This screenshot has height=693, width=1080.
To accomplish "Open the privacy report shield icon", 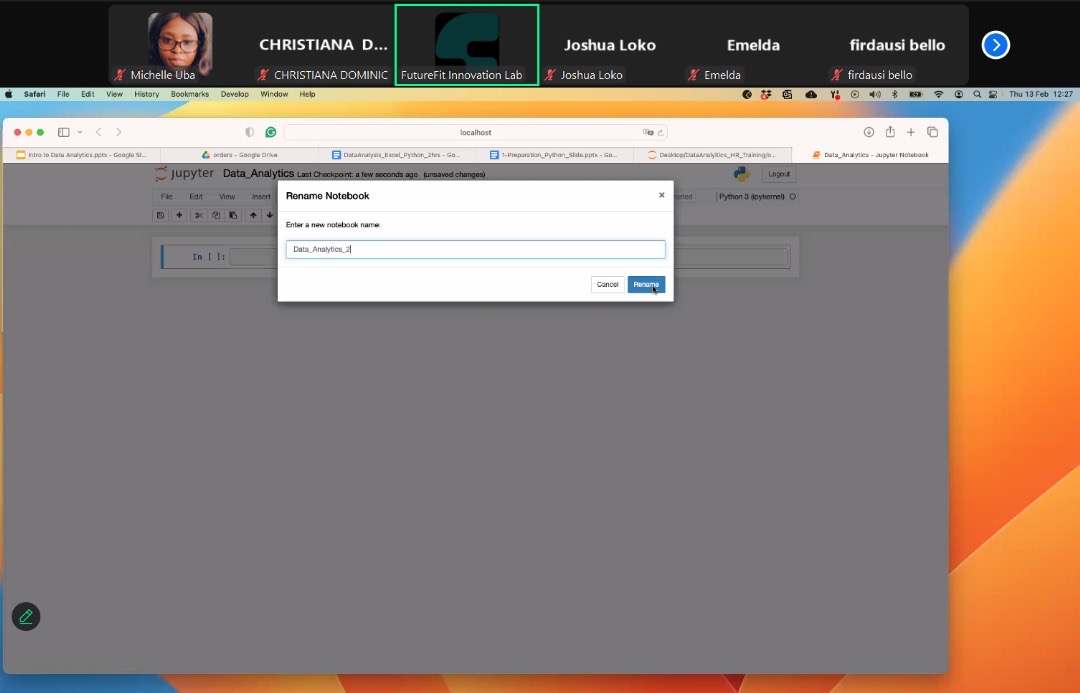I will tap(249, 132).
